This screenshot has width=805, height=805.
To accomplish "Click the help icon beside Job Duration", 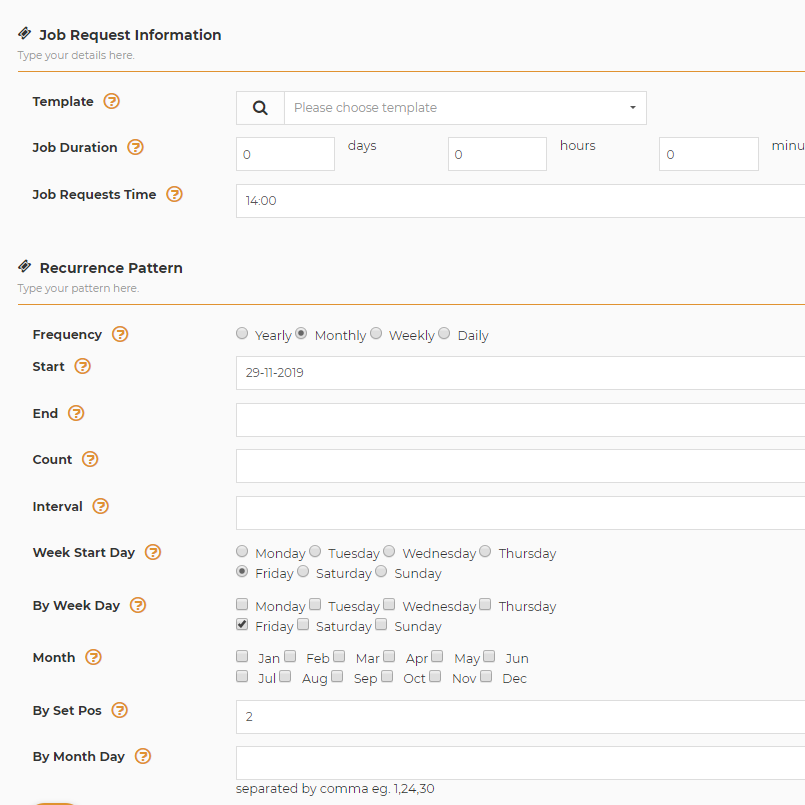I will (135, 147).
